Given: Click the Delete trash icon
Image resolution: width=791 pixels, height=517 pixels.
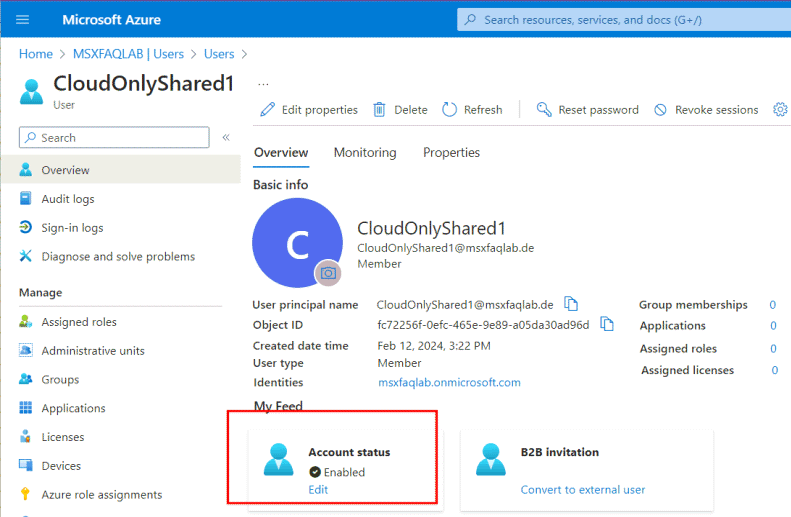Looking at the screenshot, I should click(x=379, y=109).
